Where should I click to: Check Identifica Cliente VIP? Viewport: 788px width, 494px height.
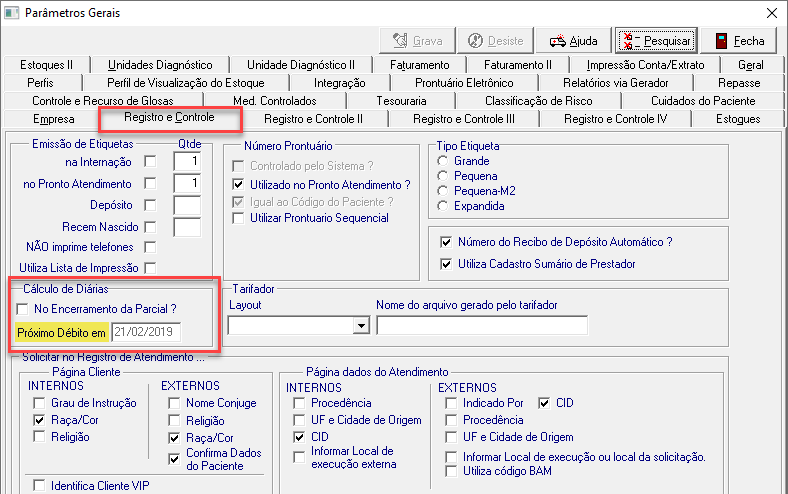tap(39, 485)
